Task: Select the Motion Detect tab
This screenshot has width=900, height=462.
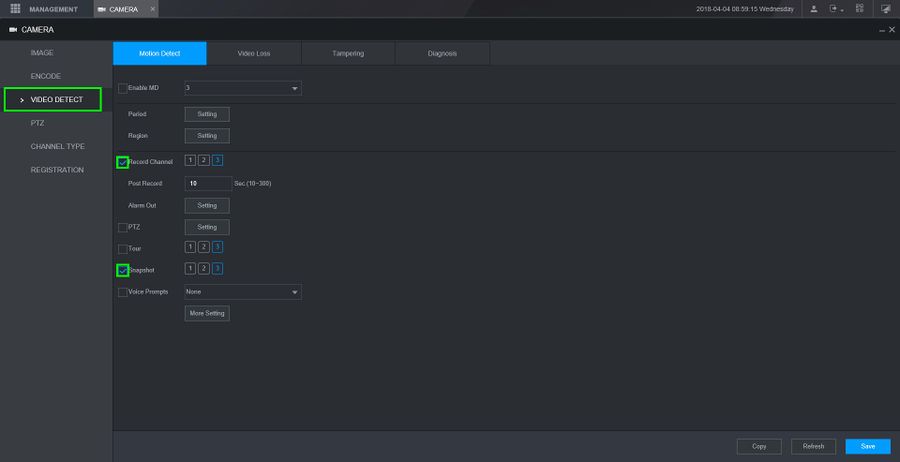Action: pos(160,53)
